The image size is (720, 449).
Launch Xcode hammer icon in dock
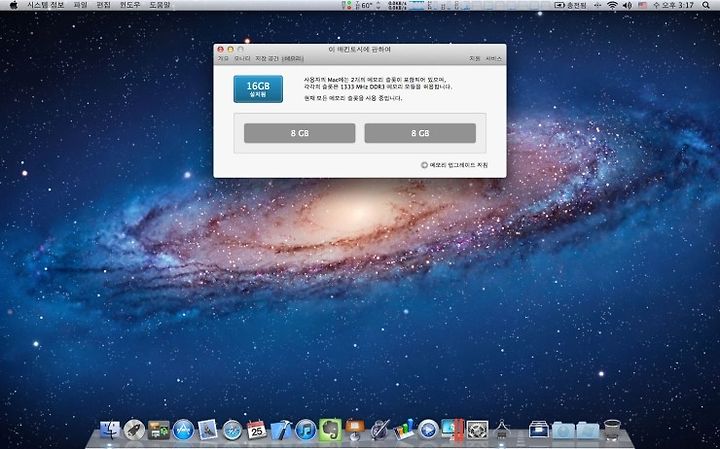[281, 430]
